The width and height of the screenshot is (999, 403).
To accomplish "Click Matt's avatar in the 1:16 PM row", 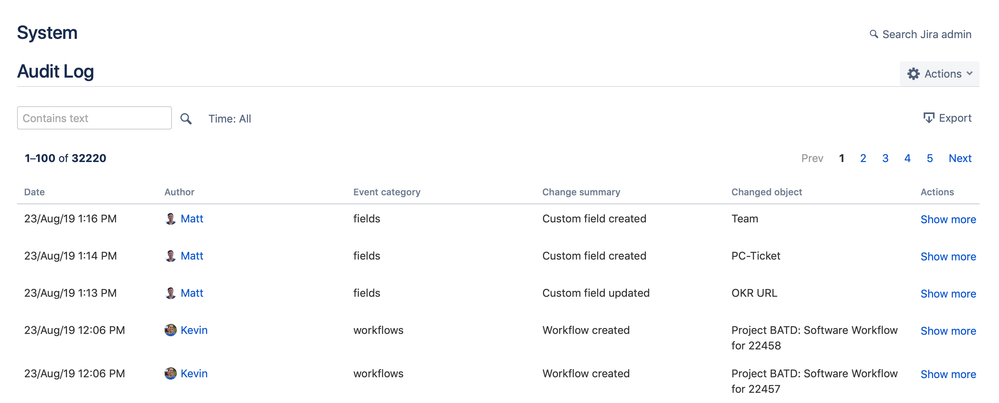I will [x=171, y=219].
